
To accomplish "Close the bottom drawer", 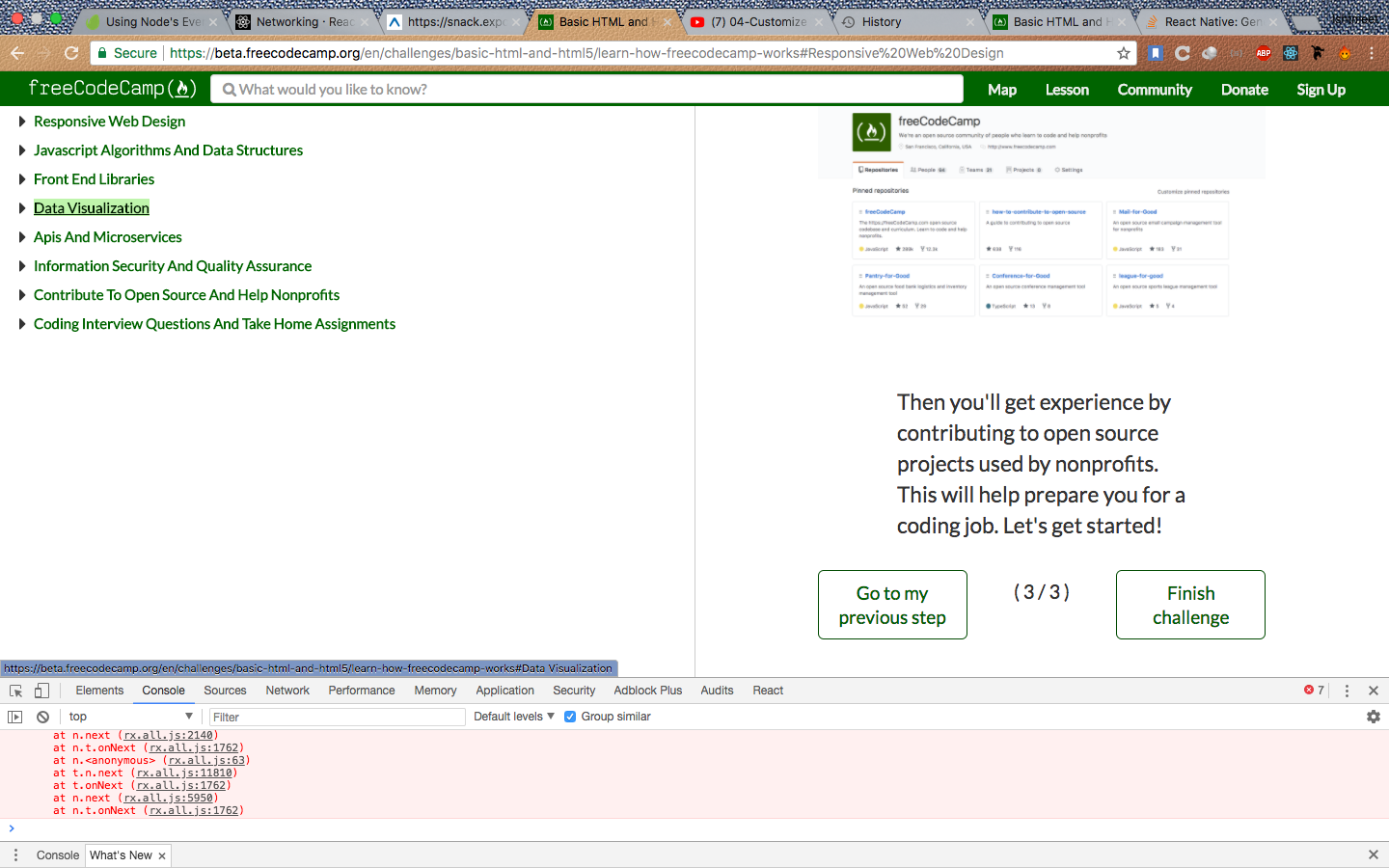I will 1374,854.
